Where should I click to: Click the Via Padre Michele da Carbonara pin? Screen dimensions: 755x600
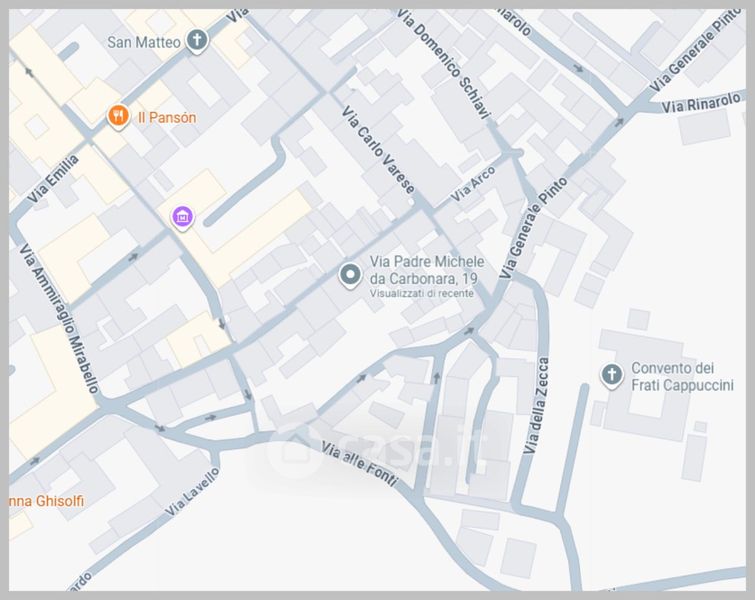point(351,275)
